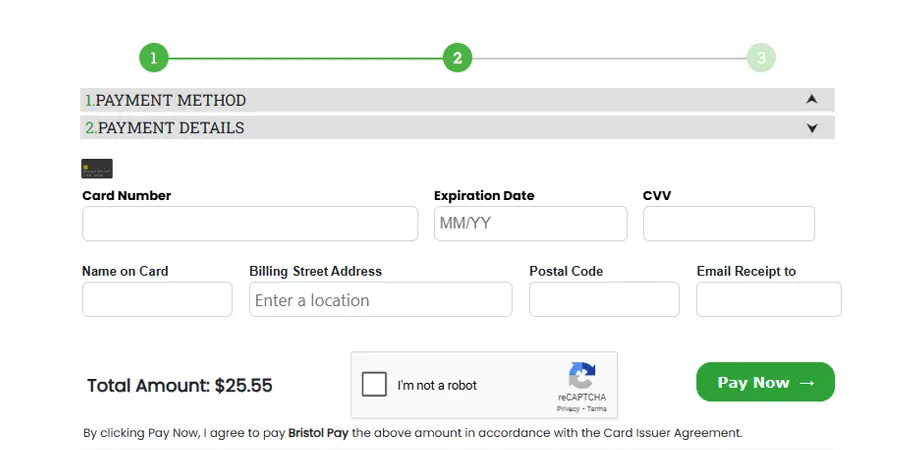Click the step 2 progress circle
Image resolution: width=900 pixels, height=450 pixels.
point(457,58)
